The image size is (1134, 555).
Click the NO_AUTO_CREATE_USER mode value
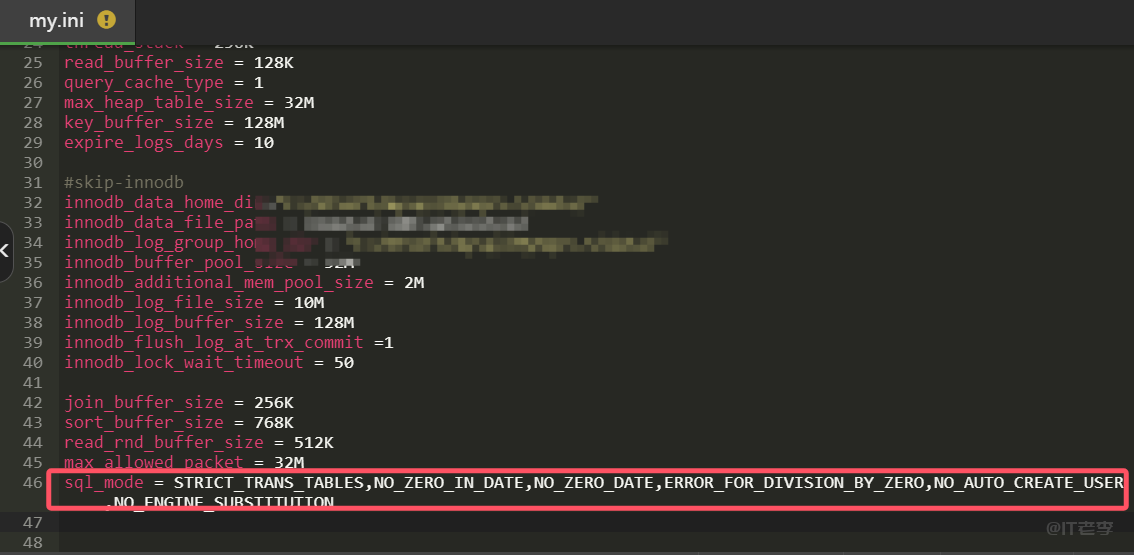(1028, 483)
